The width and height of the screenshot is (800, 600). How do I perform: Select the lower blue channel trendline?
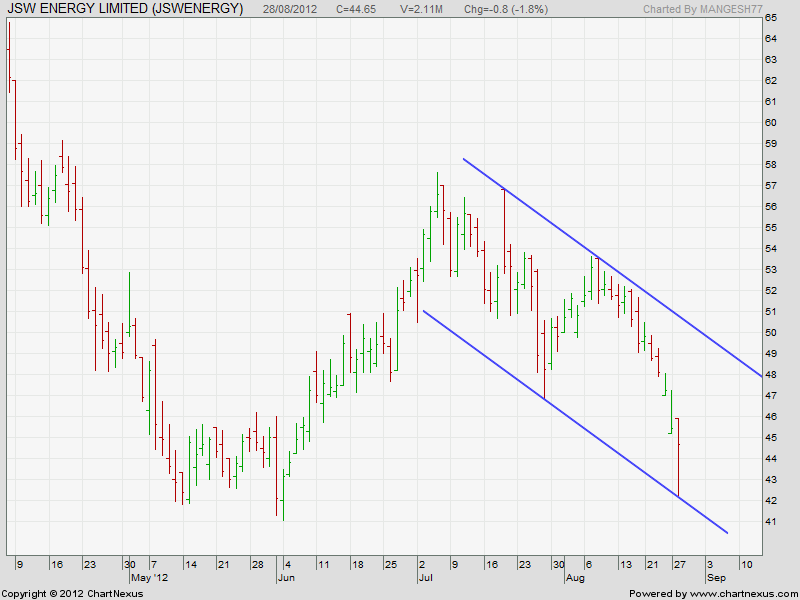(576, 422)
